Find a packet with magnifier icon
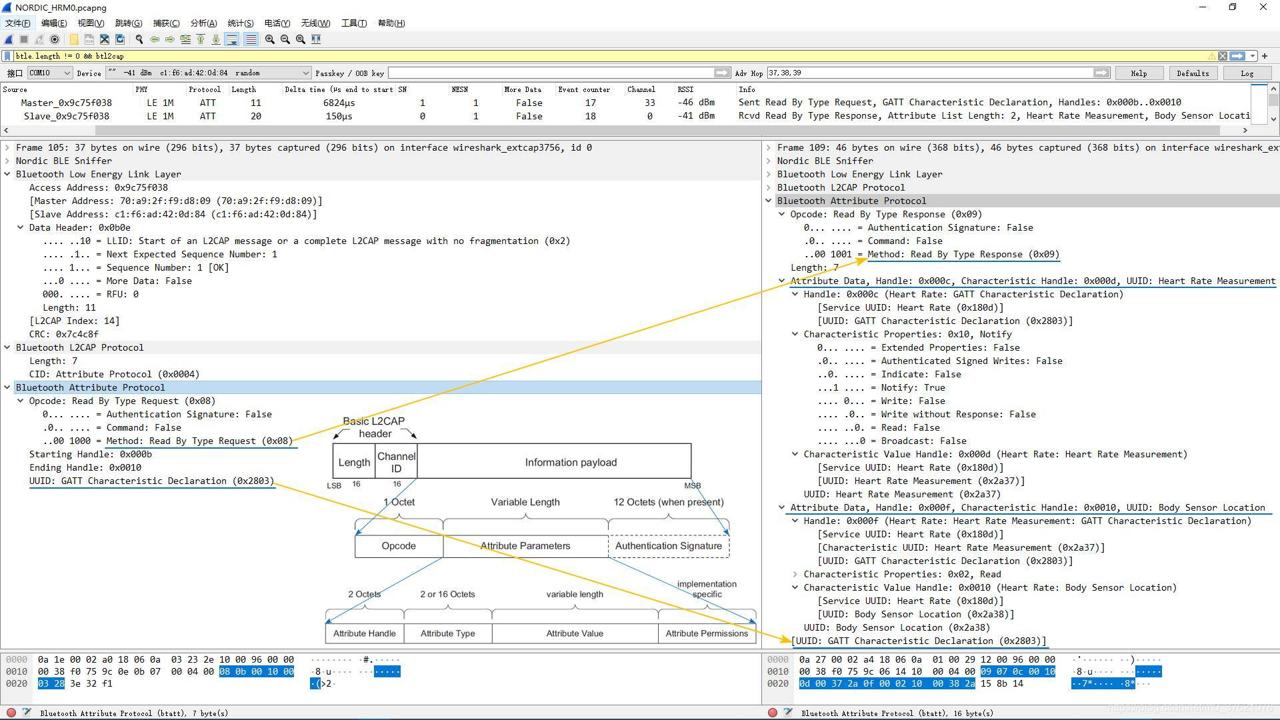This screenshot has height=720, width=1280. [x=139, y=39]
